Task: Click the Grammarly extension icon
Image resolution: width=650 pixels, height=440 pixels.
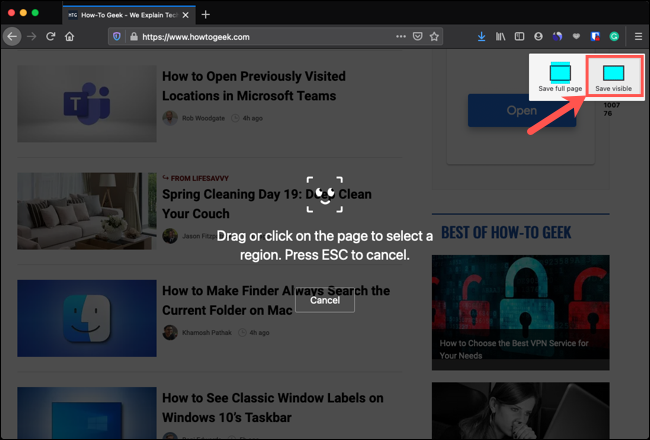Action: click(614, 37)
